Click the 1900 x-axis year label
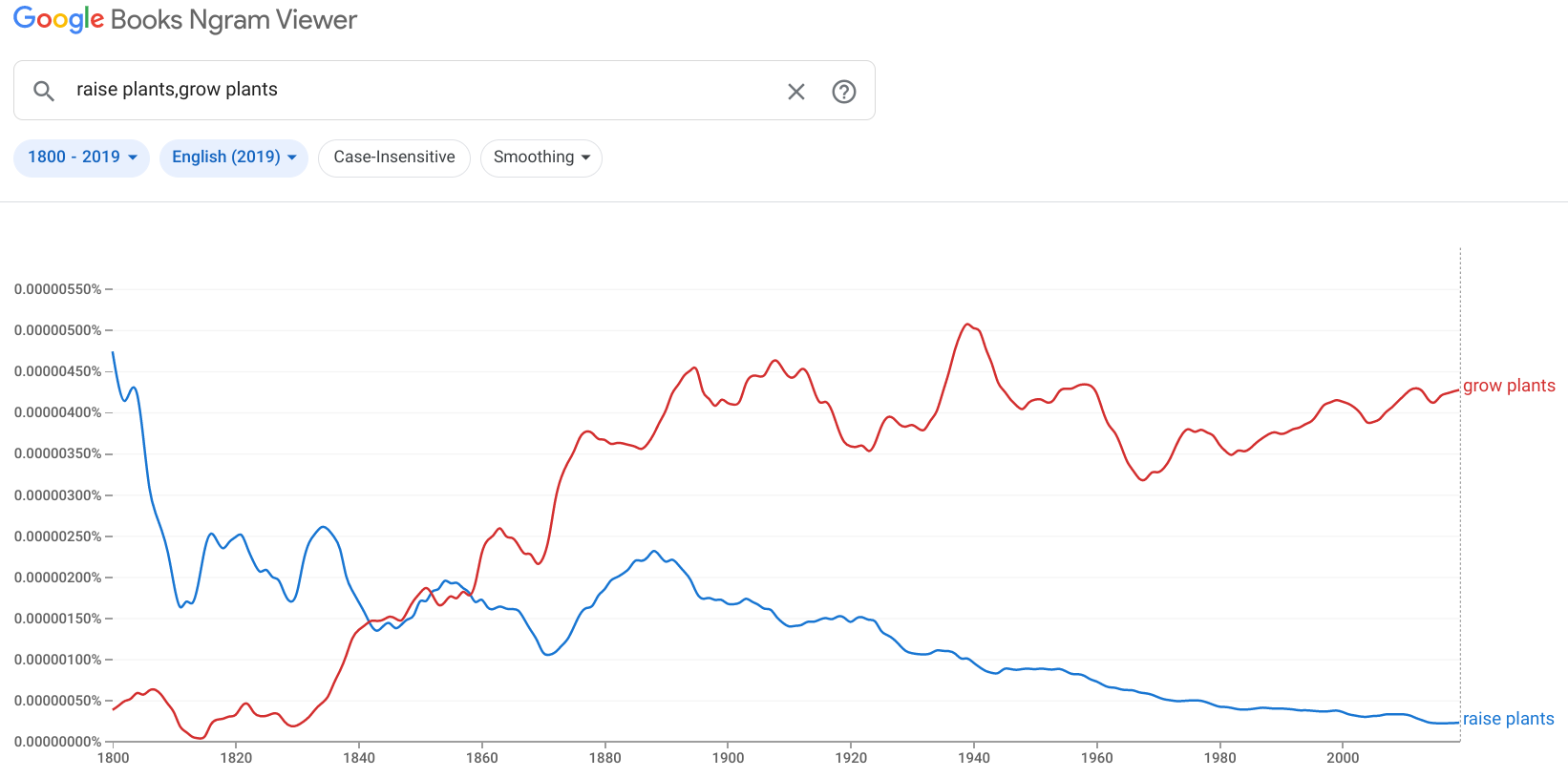 [728, 758]
